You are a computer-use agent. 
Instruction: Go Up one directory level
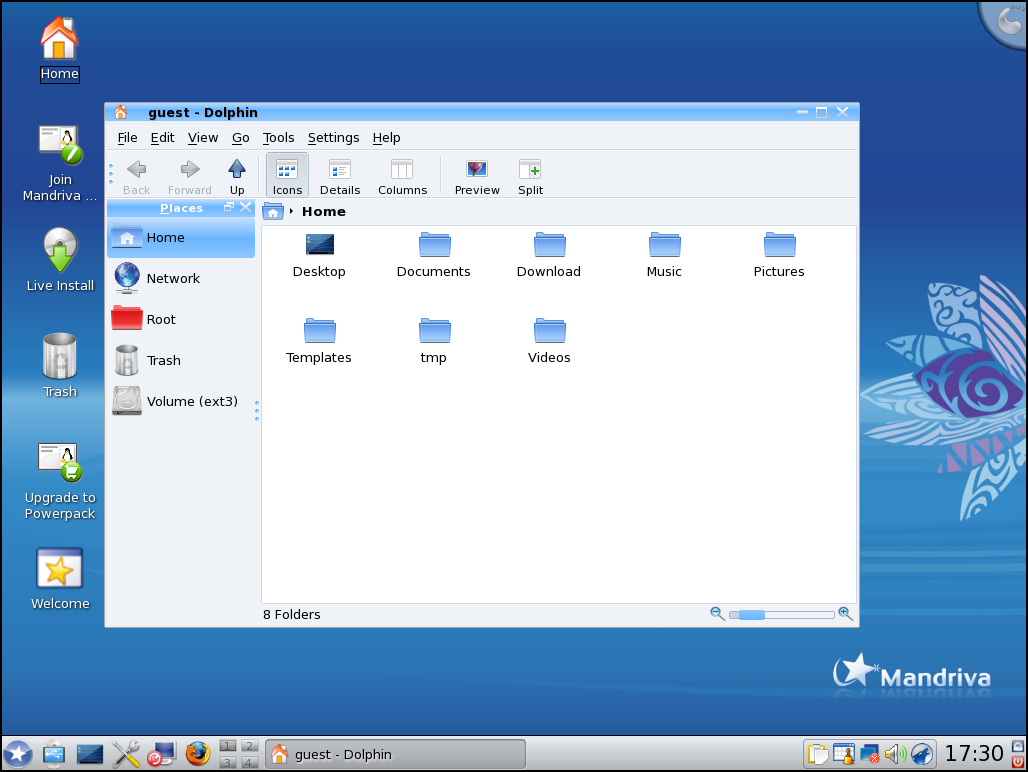237,176
